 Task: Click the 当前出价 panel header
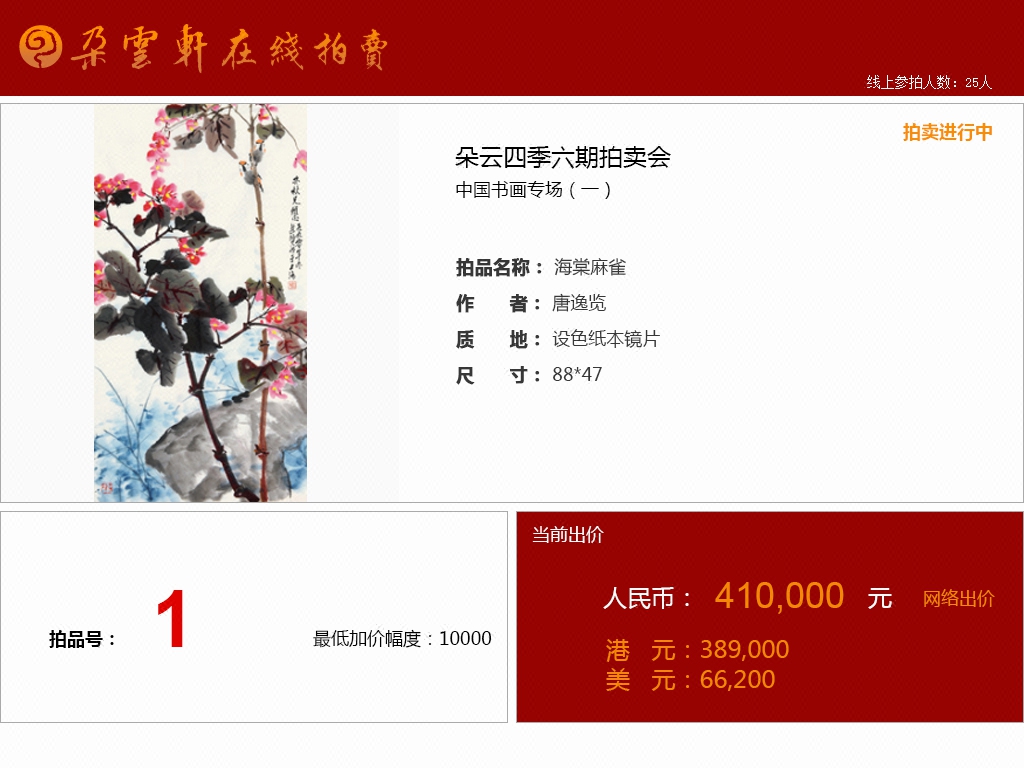(568, 535)
